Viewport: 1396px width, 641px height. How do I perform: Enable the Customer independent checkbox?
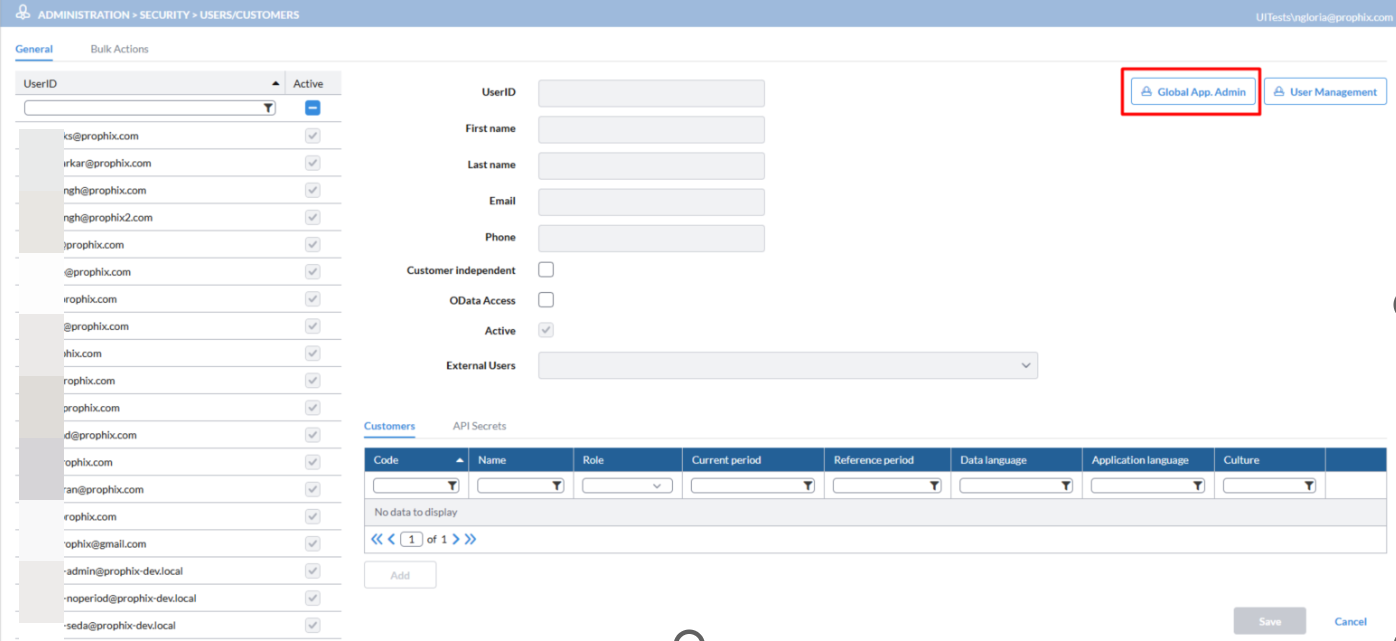coord(546,270)
